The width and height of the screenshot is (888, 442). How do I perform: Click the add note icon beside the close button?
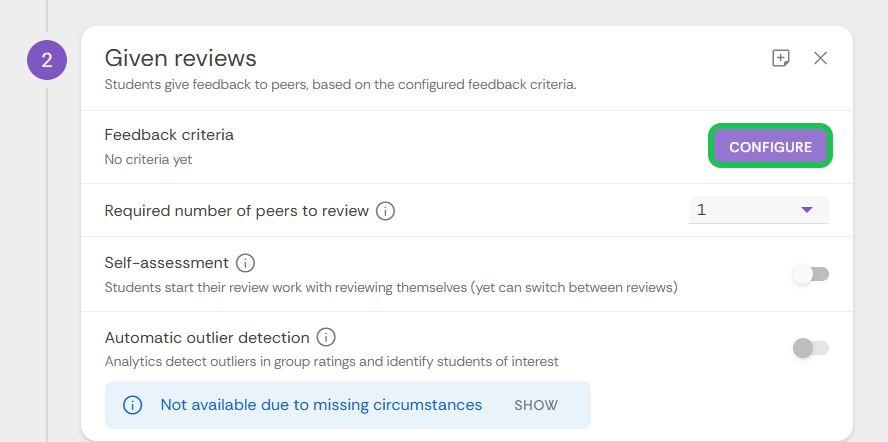click(x=781, y=58)
